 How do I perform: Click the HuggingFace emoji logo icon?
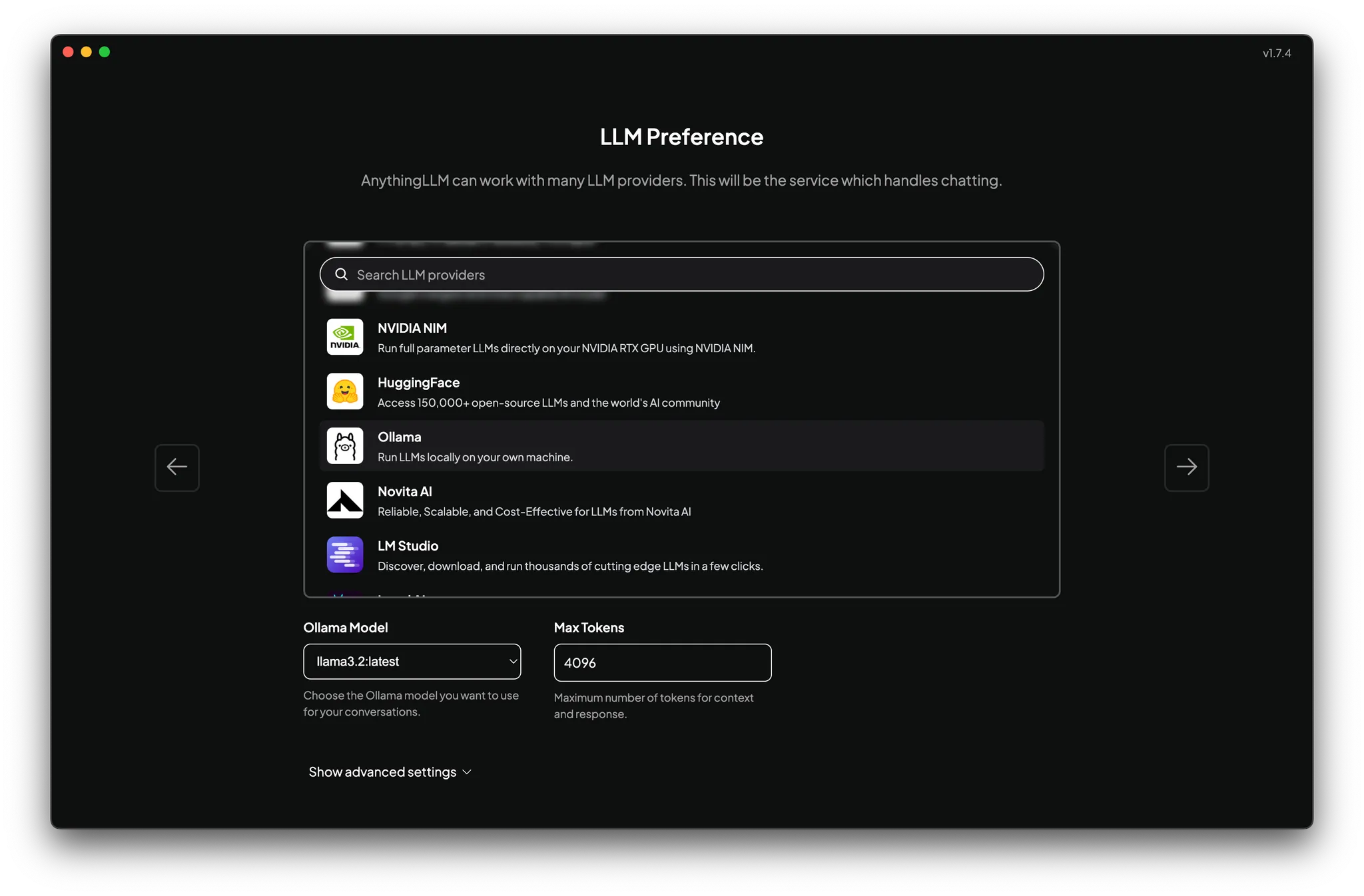345,391
